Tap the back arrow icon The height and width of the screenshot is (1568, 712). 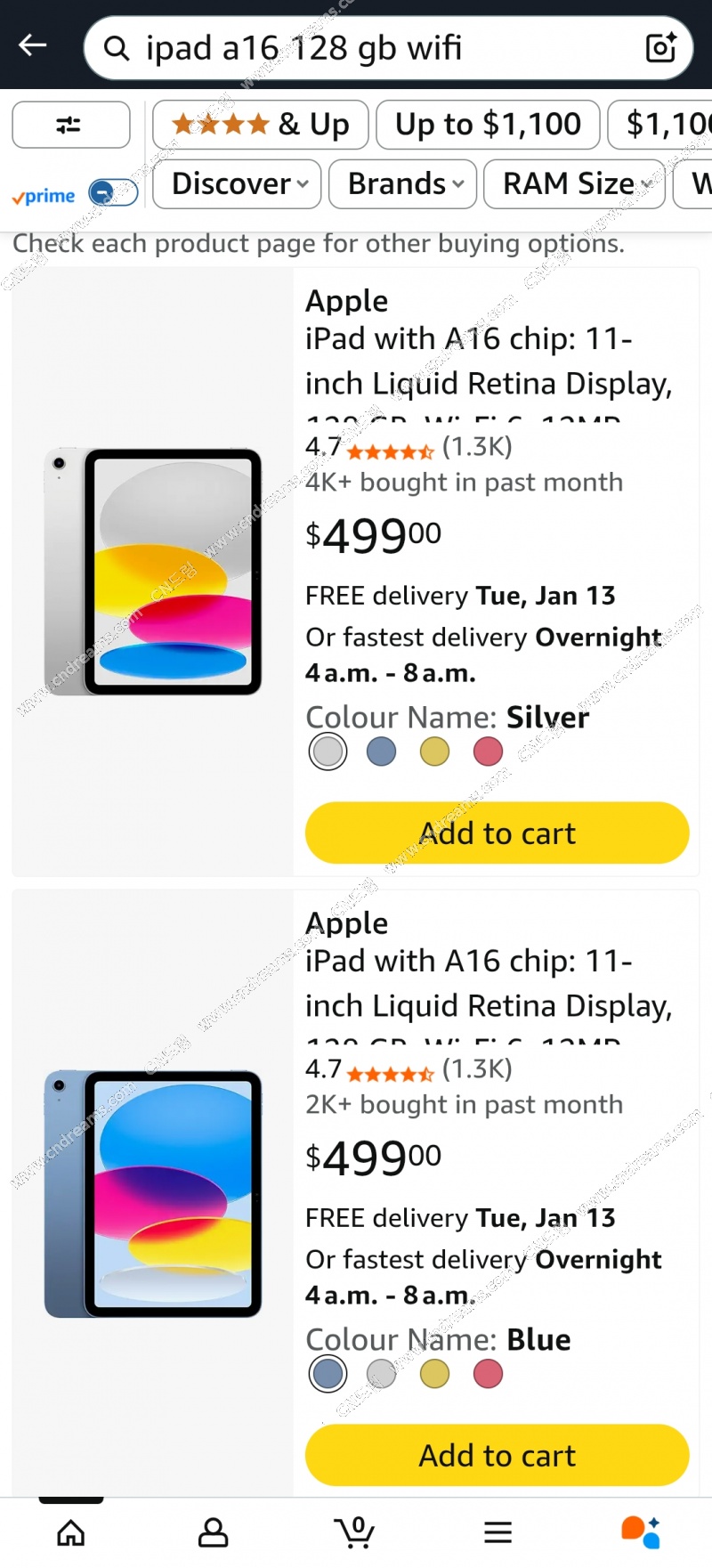33,45
